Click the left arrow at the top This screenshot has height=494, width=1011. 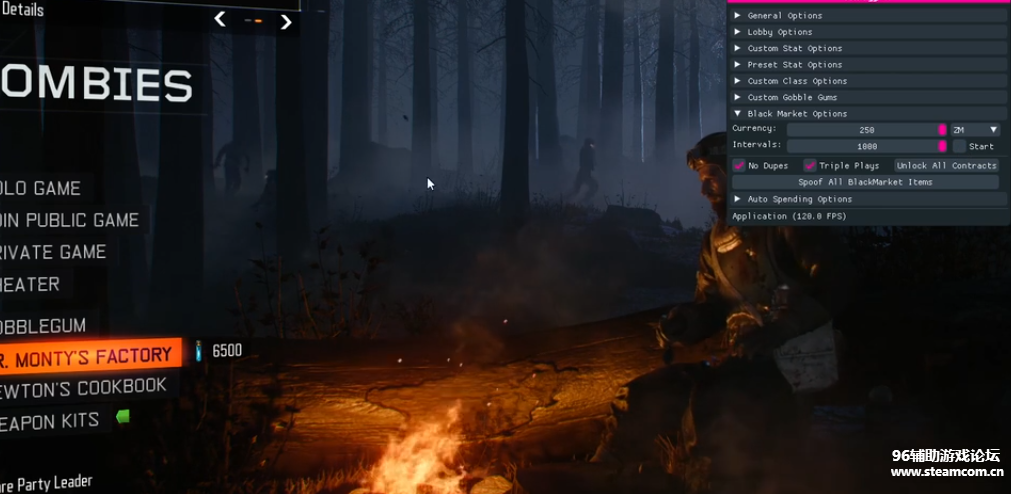pyautogui.click(x=220, y=19)
